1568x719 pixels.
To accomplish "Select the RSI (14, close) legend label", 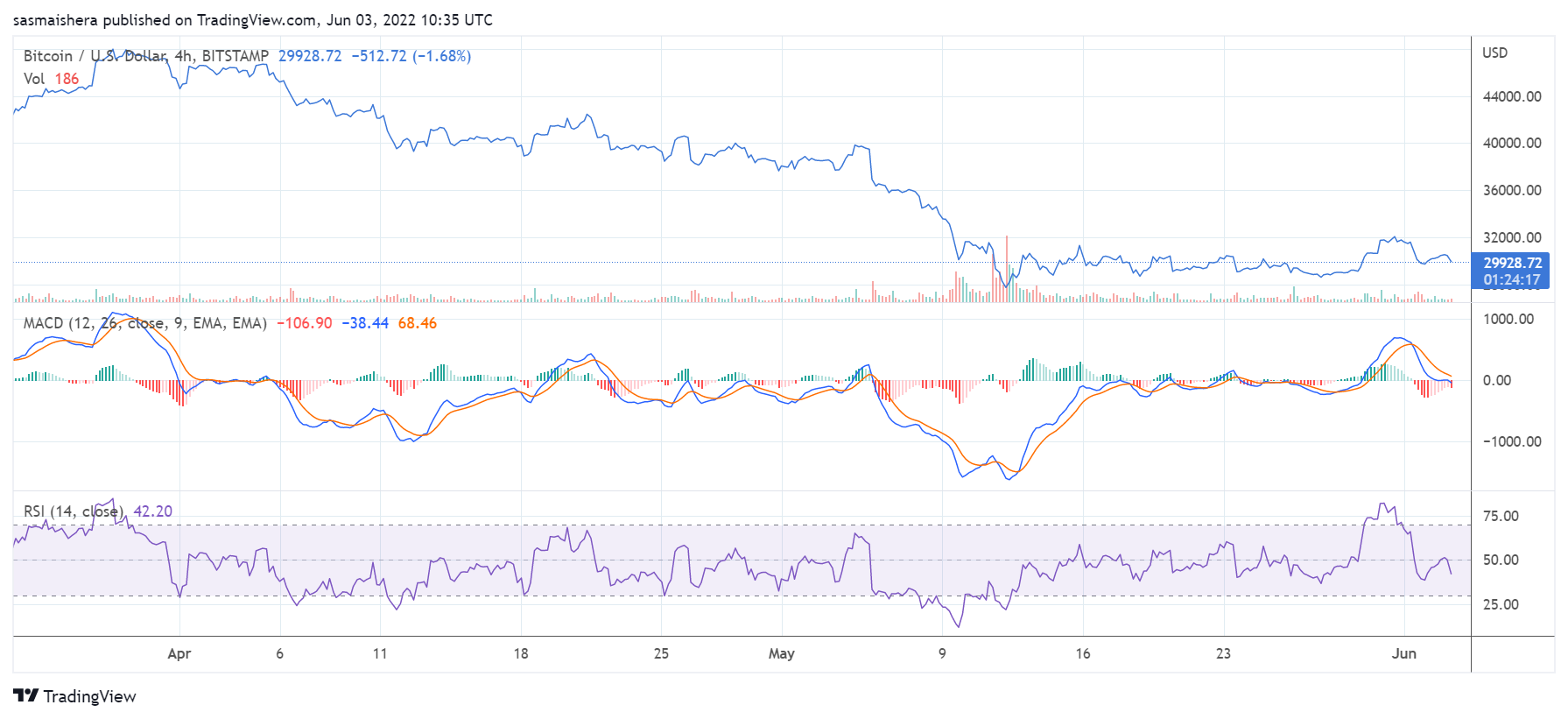I will (74, 511).
